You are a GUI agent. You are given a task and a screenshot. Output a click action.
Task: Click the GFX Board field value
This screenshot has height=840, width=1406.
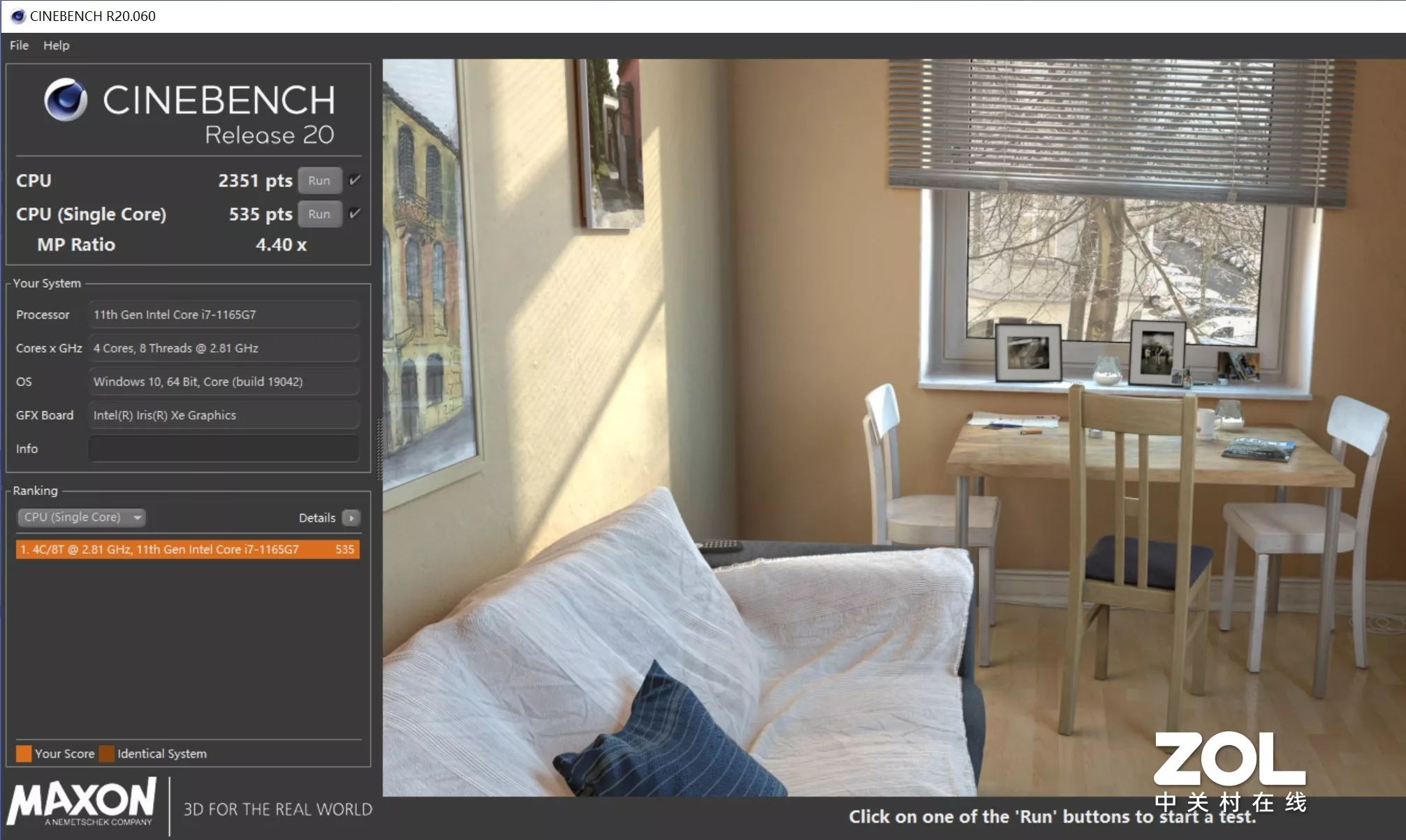224,415
